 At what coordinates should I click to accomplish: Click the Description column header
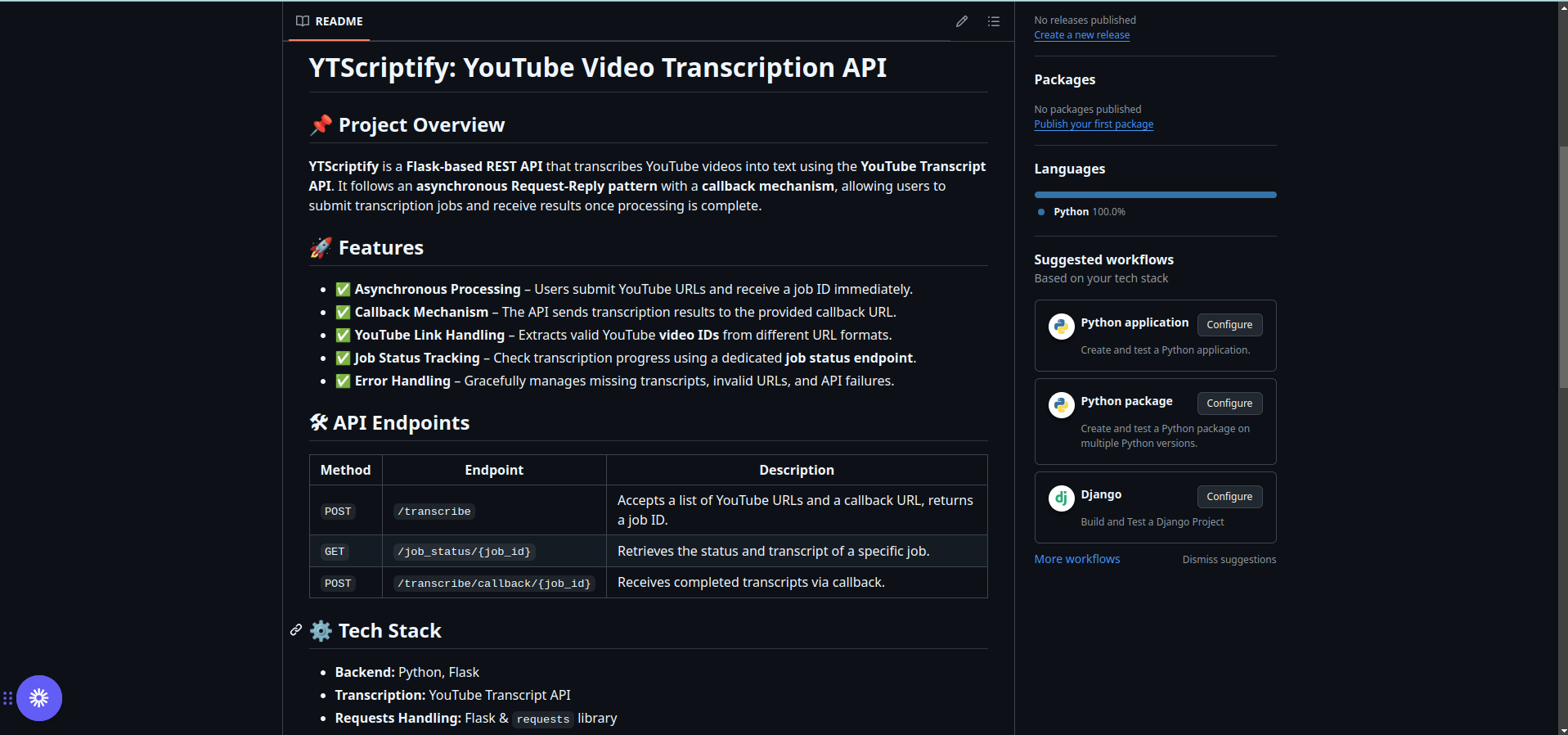pos(797,470)
